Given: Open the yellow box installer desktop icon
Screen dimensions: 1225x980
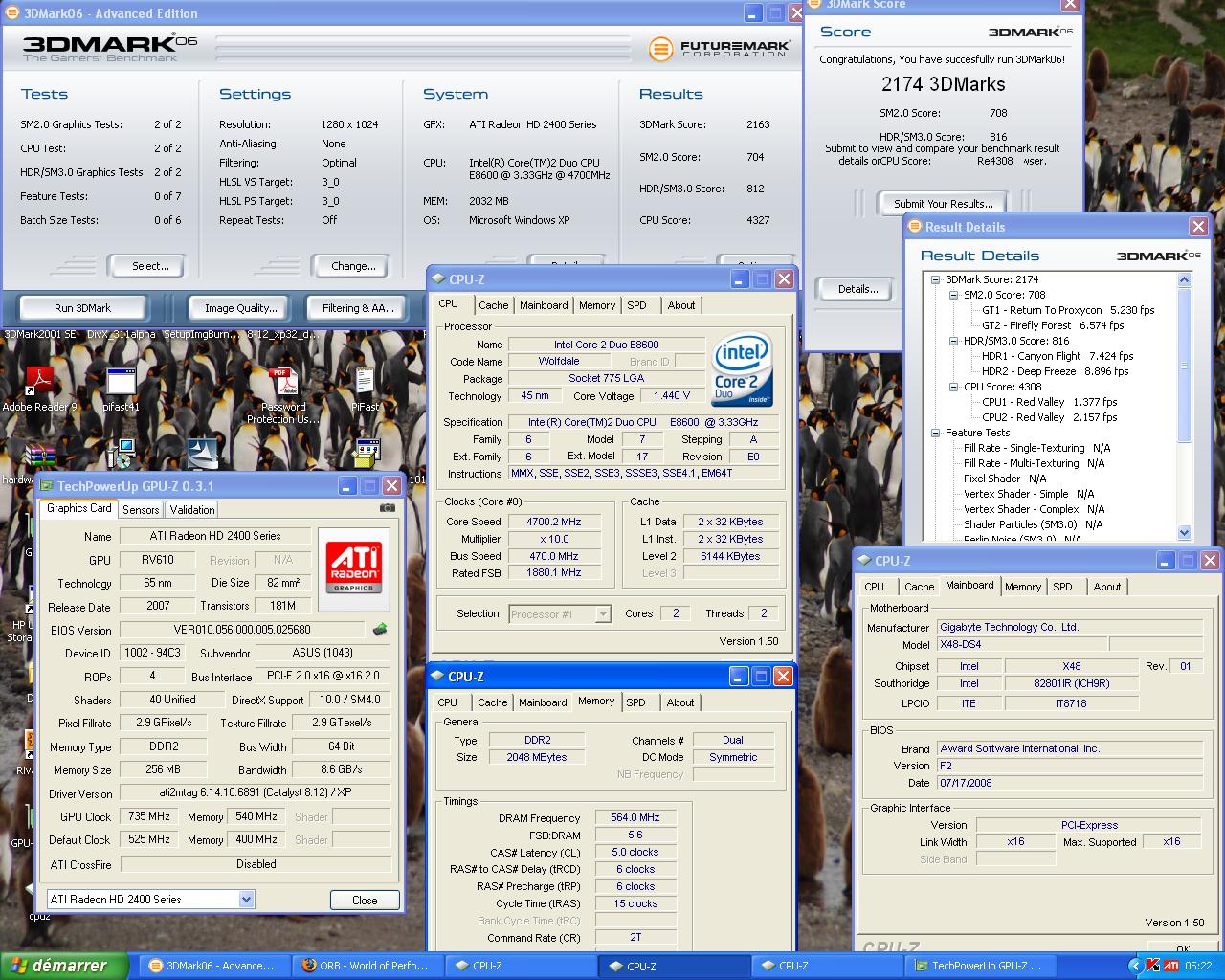Looking at the screenshot, I should (x=367, y=454).
